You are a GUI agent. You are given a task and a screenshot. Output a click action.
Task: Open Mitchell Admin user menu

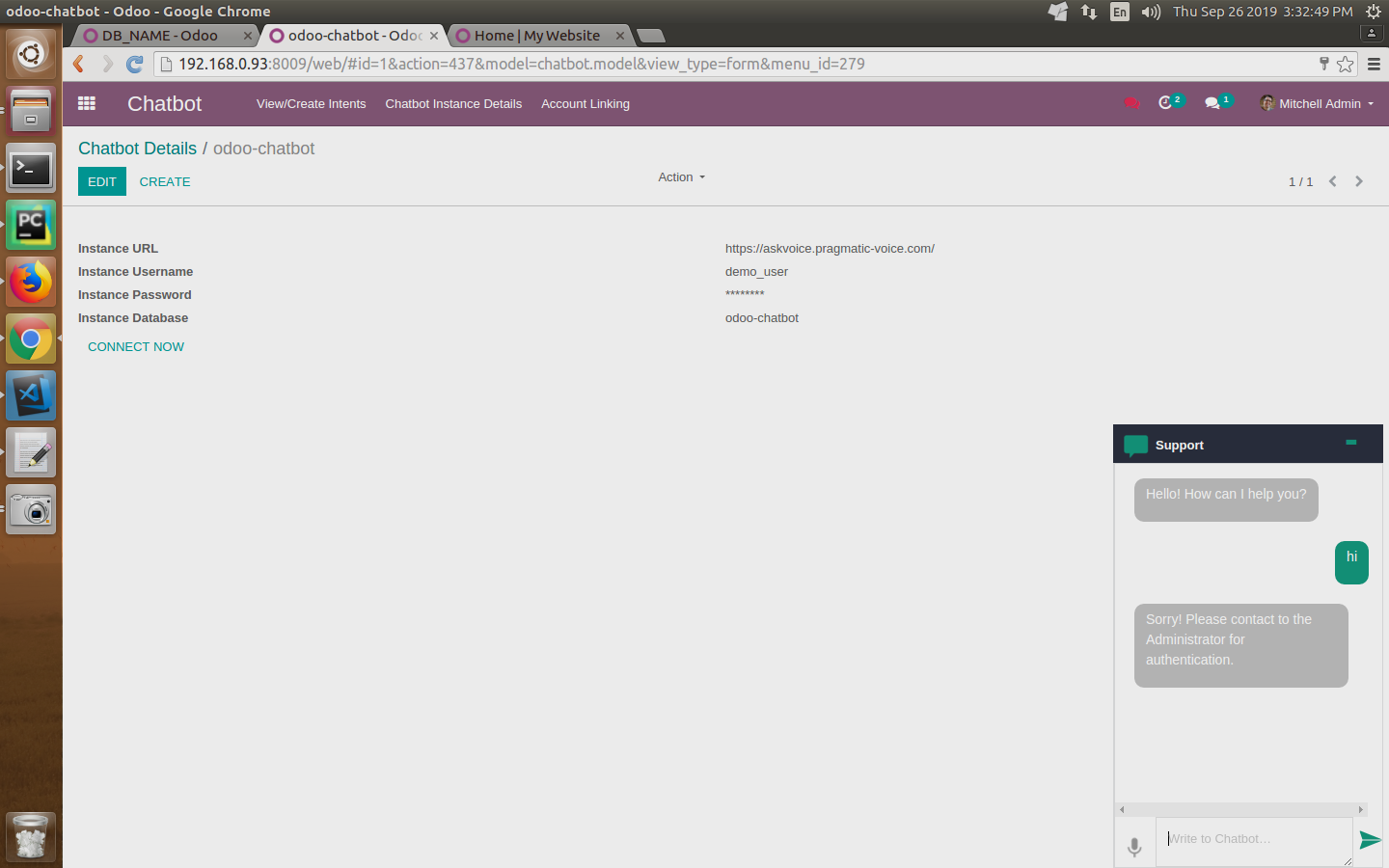tap(1318, 103)
